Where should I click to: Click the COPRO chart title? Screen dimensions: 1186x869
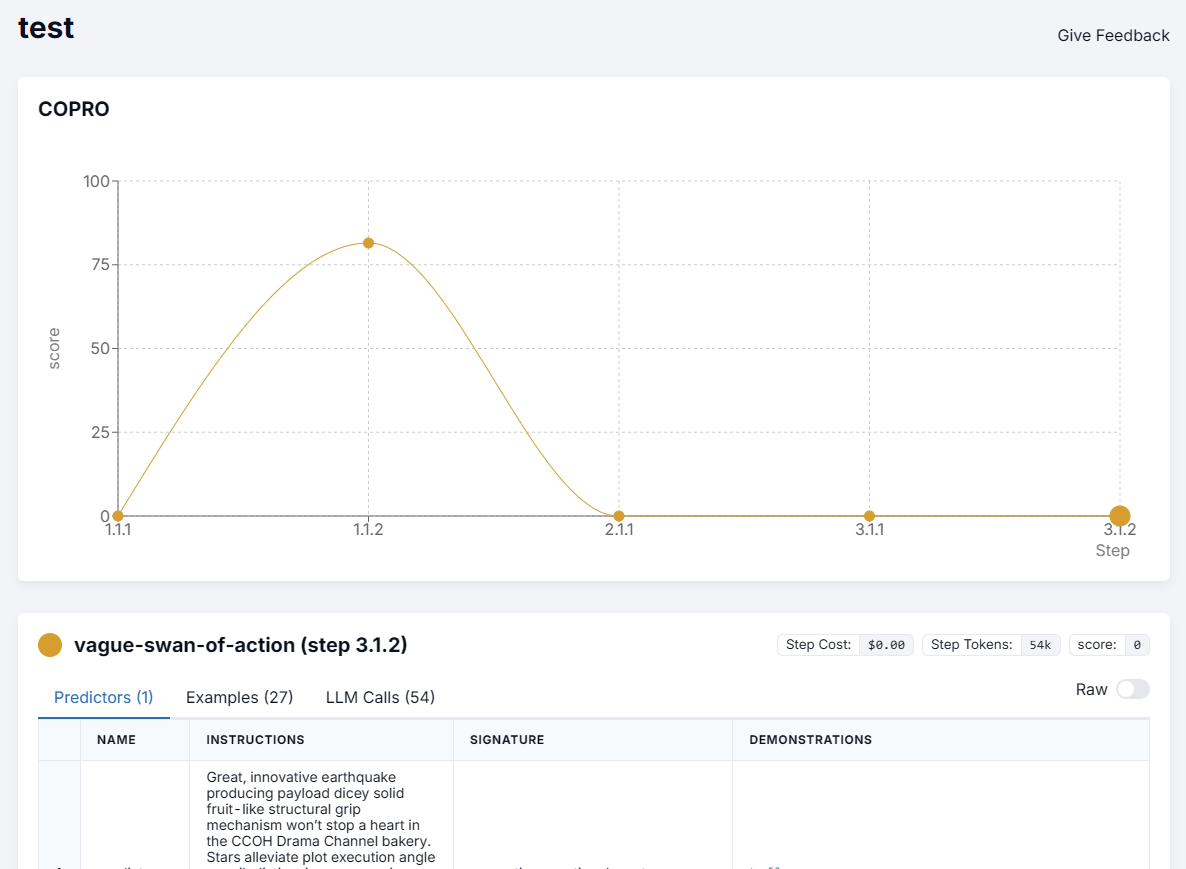(x=73, y=109)
